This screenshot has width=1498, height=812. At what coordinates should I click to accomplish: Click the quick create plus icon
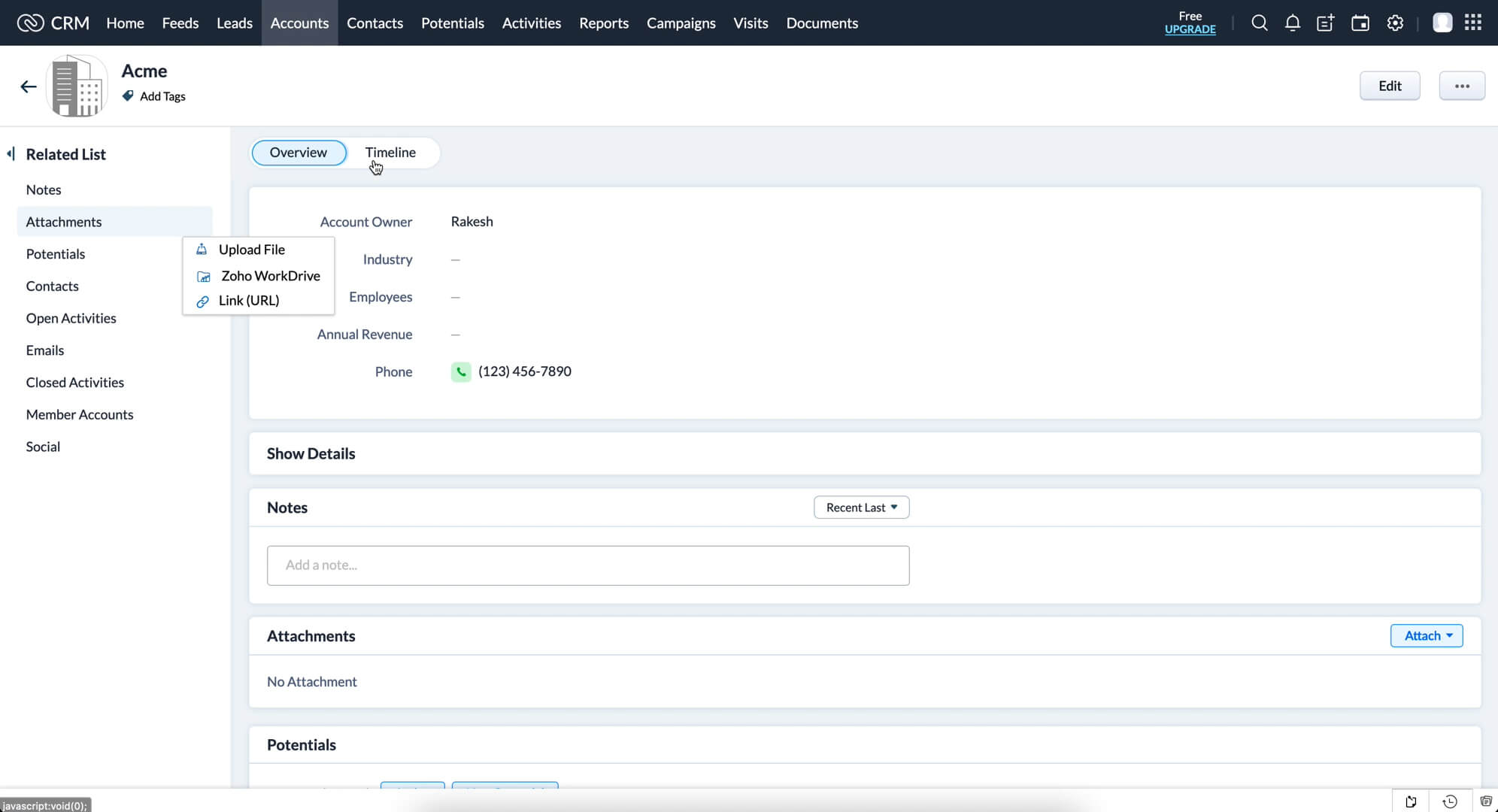1325,23
